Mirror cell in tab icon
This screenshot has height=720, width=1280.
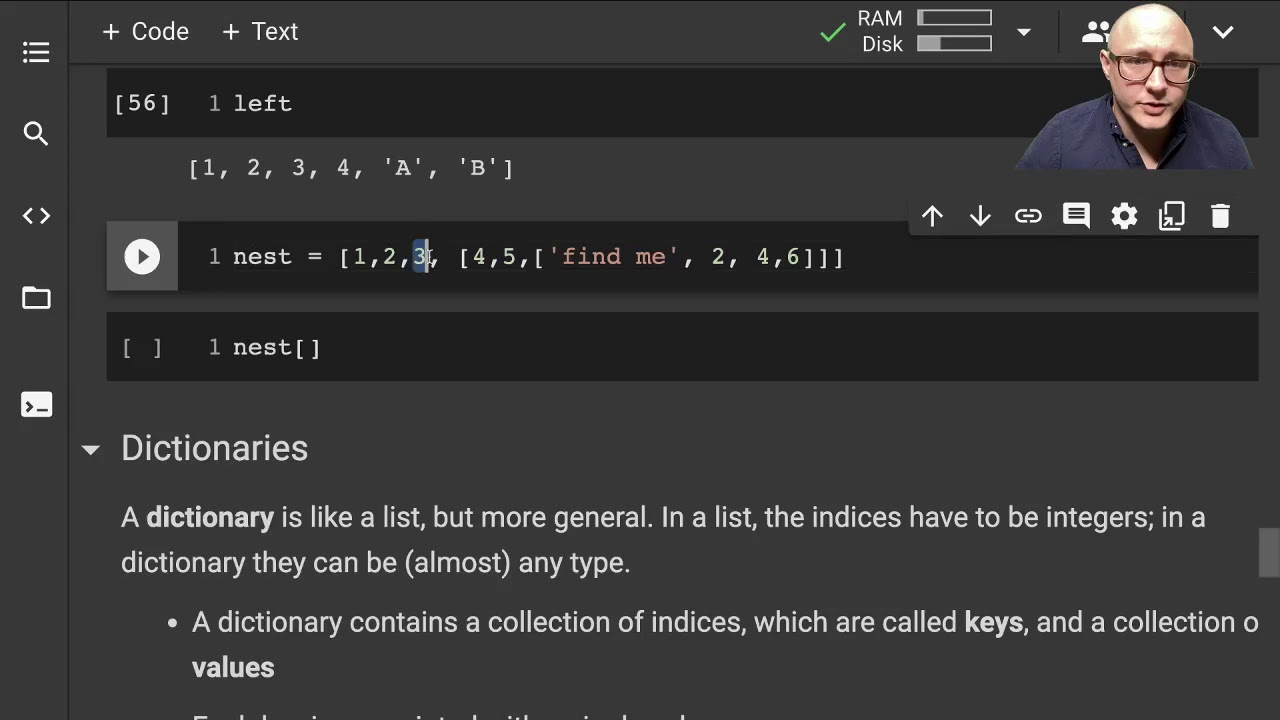pos(1172,216)
